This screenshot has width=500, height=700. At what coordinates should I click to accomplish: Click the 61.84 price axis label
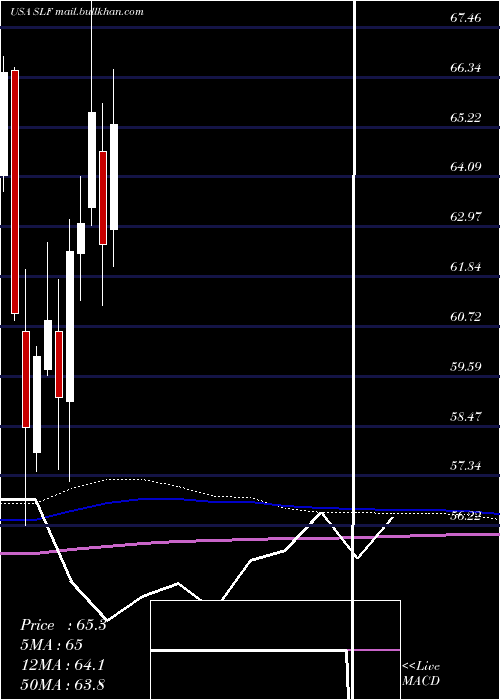[x=466, y=267]
